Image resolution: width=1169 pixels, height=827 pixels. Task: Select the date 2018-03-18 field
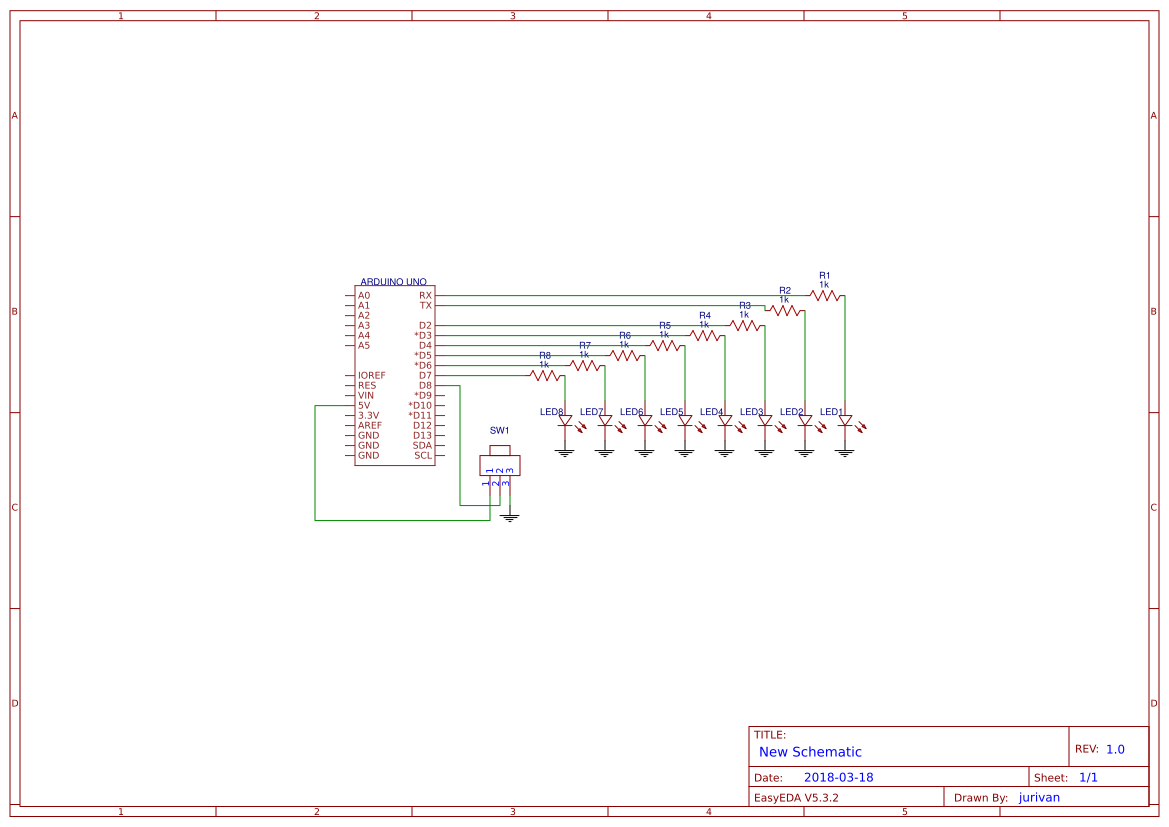click(841, 776)
